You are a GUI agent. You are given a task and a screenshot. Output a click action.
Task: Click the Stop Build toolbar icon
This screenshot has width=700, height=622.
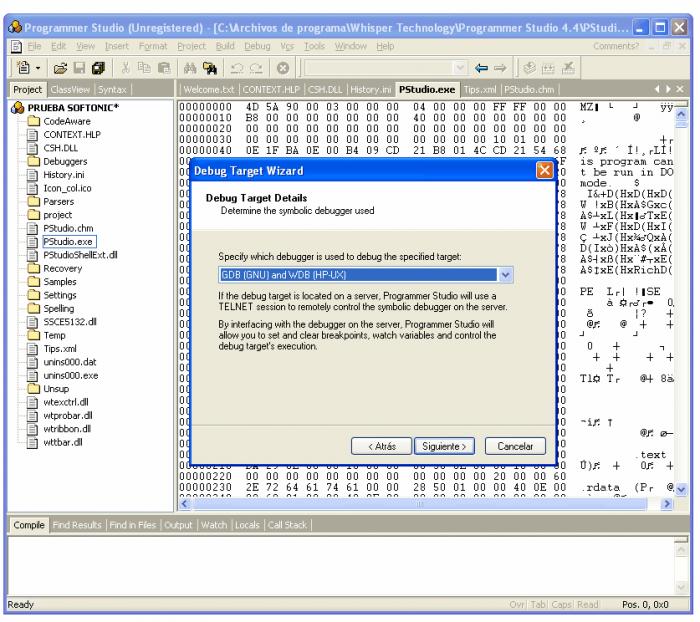click(x=568, y=68)
